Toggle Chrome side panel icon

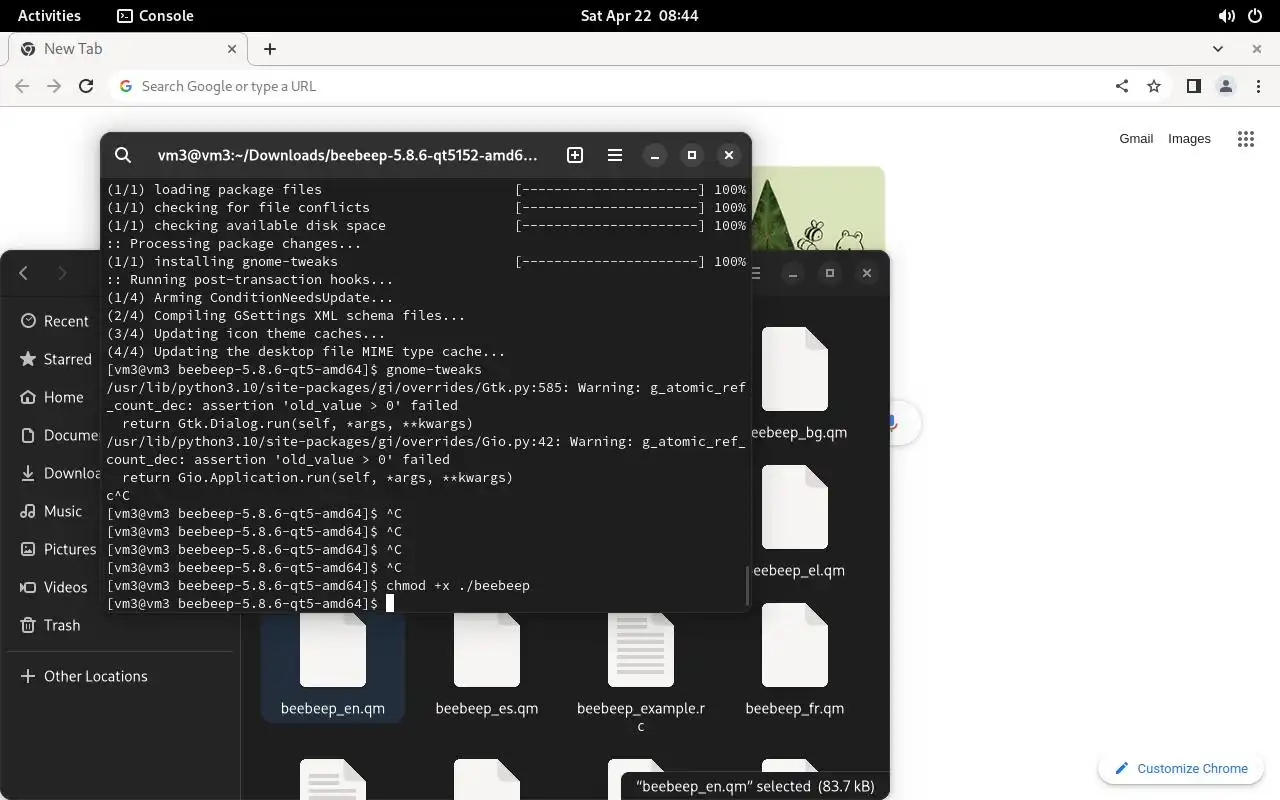[x=1193, y=86]
